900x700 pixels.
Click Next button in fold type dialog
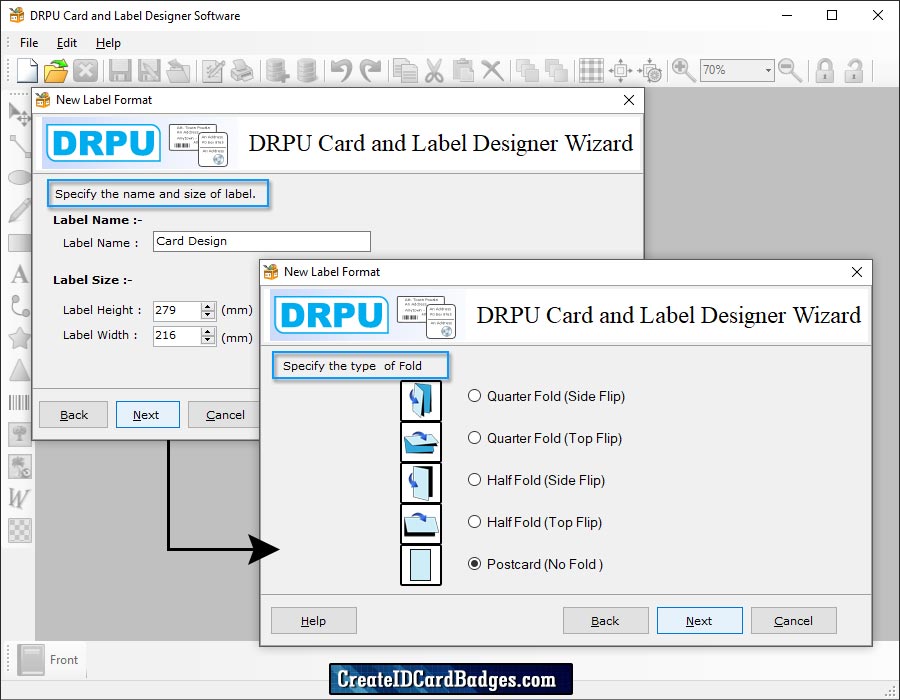point(699,621)
